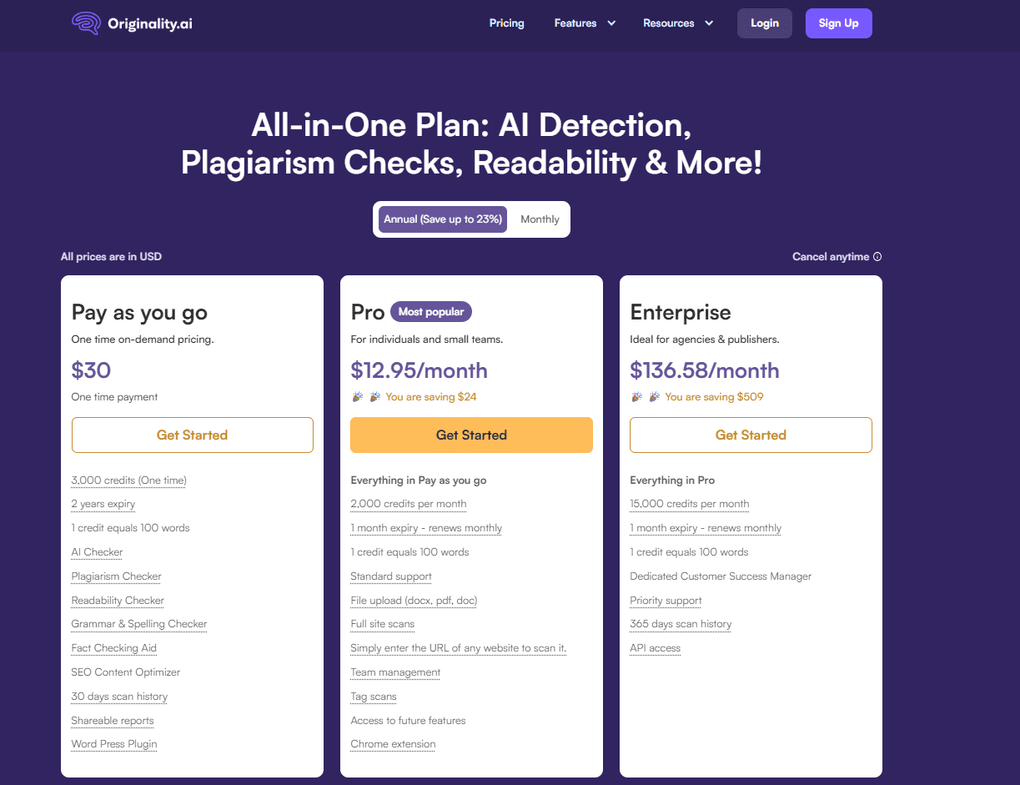The image size is (1020, 785).
Task: Click the Team management link under Pro
Action: [395, 672]
